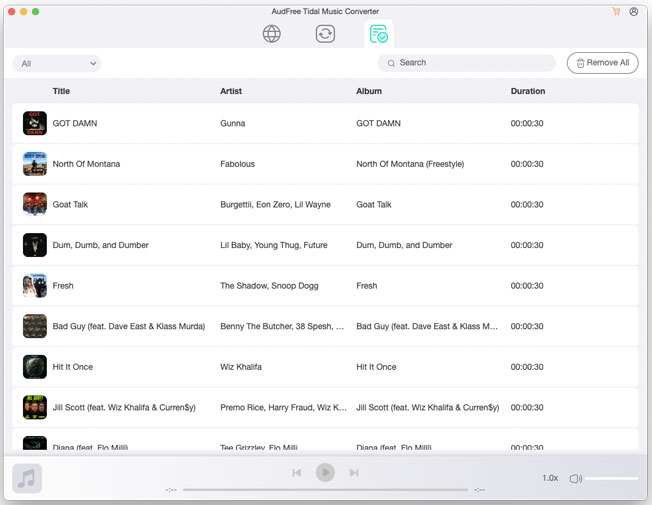Sort by the Artist column header

[231, 91]
